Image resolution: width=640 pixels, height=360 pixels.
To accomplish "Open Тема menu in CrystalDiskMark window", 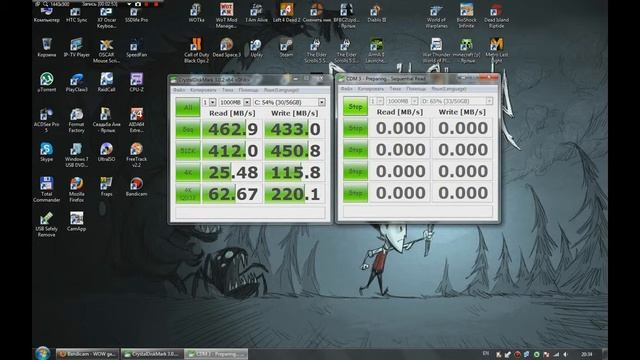I will [228, 90].
